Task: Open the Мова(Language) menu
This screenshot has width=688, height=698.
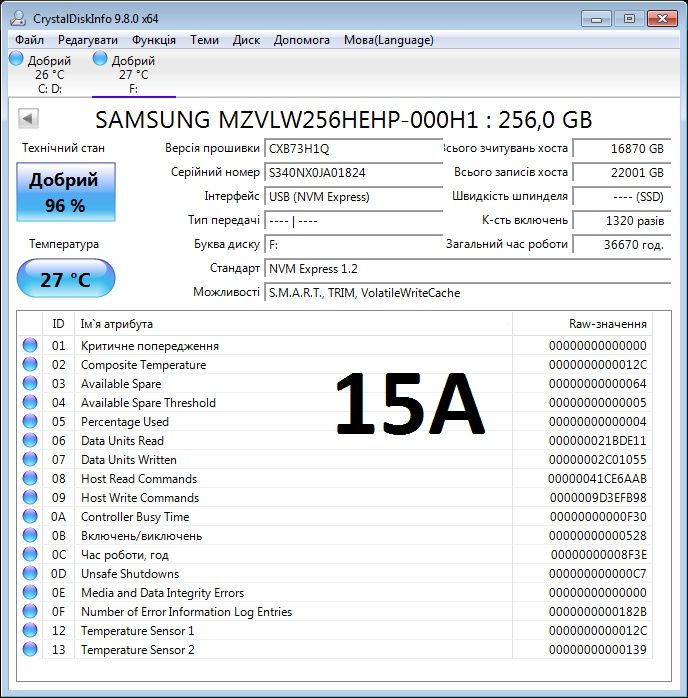Action: [x=389, y=40]
